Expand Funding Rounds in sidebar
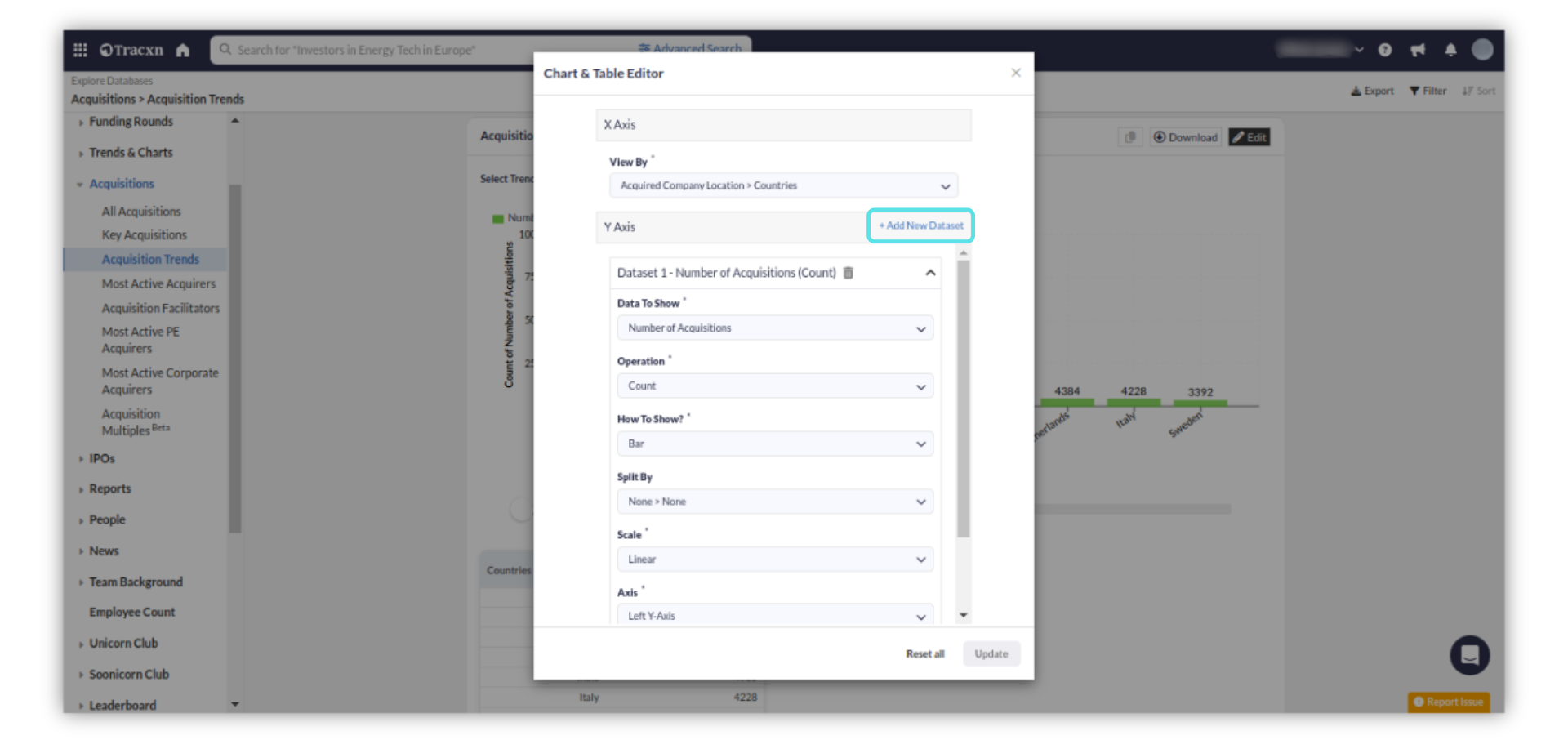This screenshot has width=1568, height=749. pyautogui.click(x=131, y=122)
